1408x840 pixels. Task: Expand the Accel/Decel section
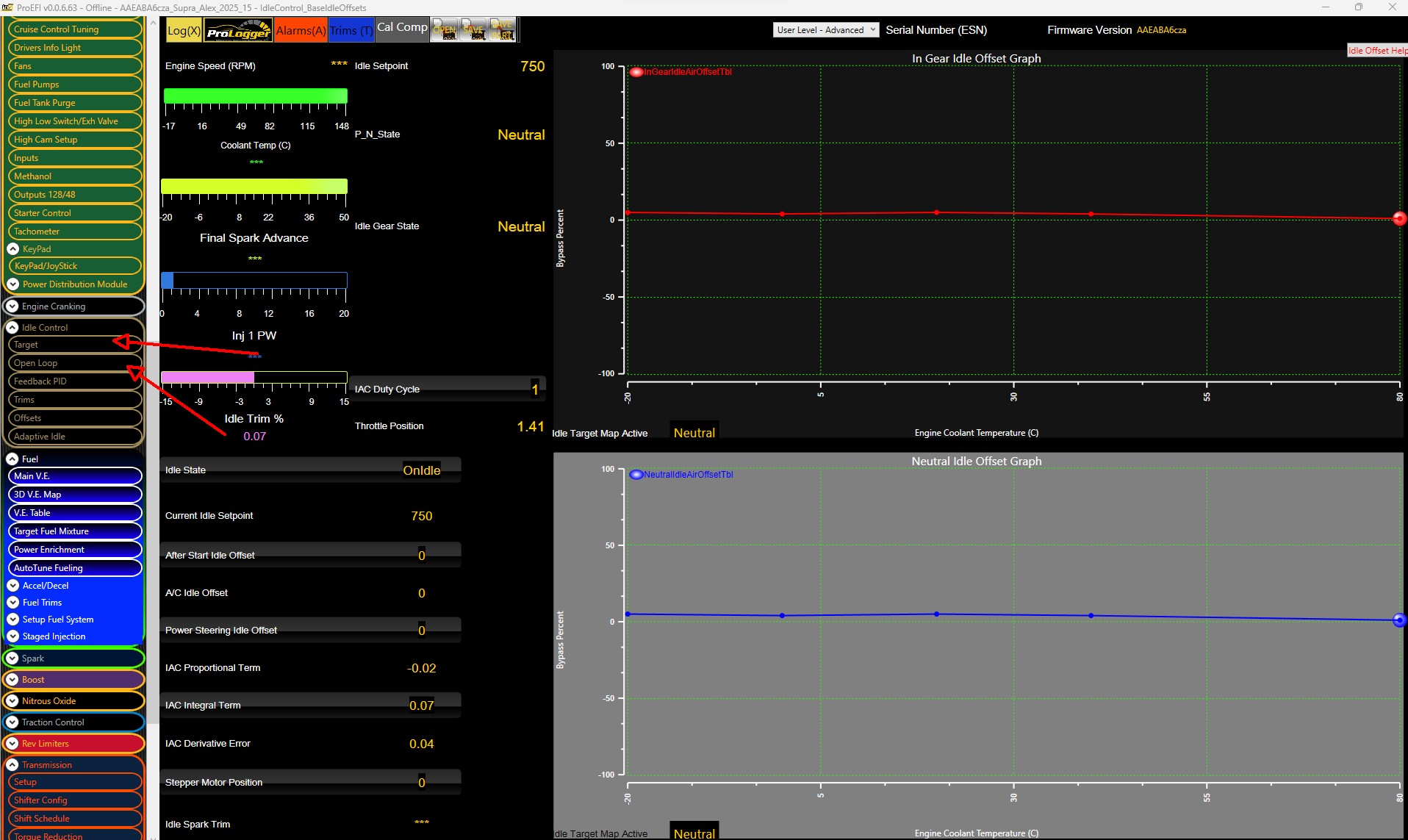click(12, 586)
